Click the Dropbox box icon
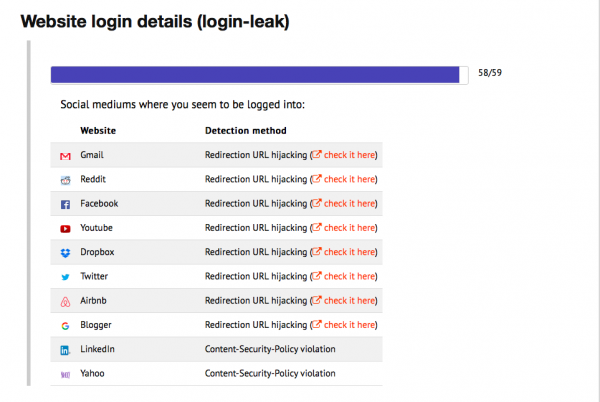This screenshot has height=402, width=600. [x=65, y=253]
